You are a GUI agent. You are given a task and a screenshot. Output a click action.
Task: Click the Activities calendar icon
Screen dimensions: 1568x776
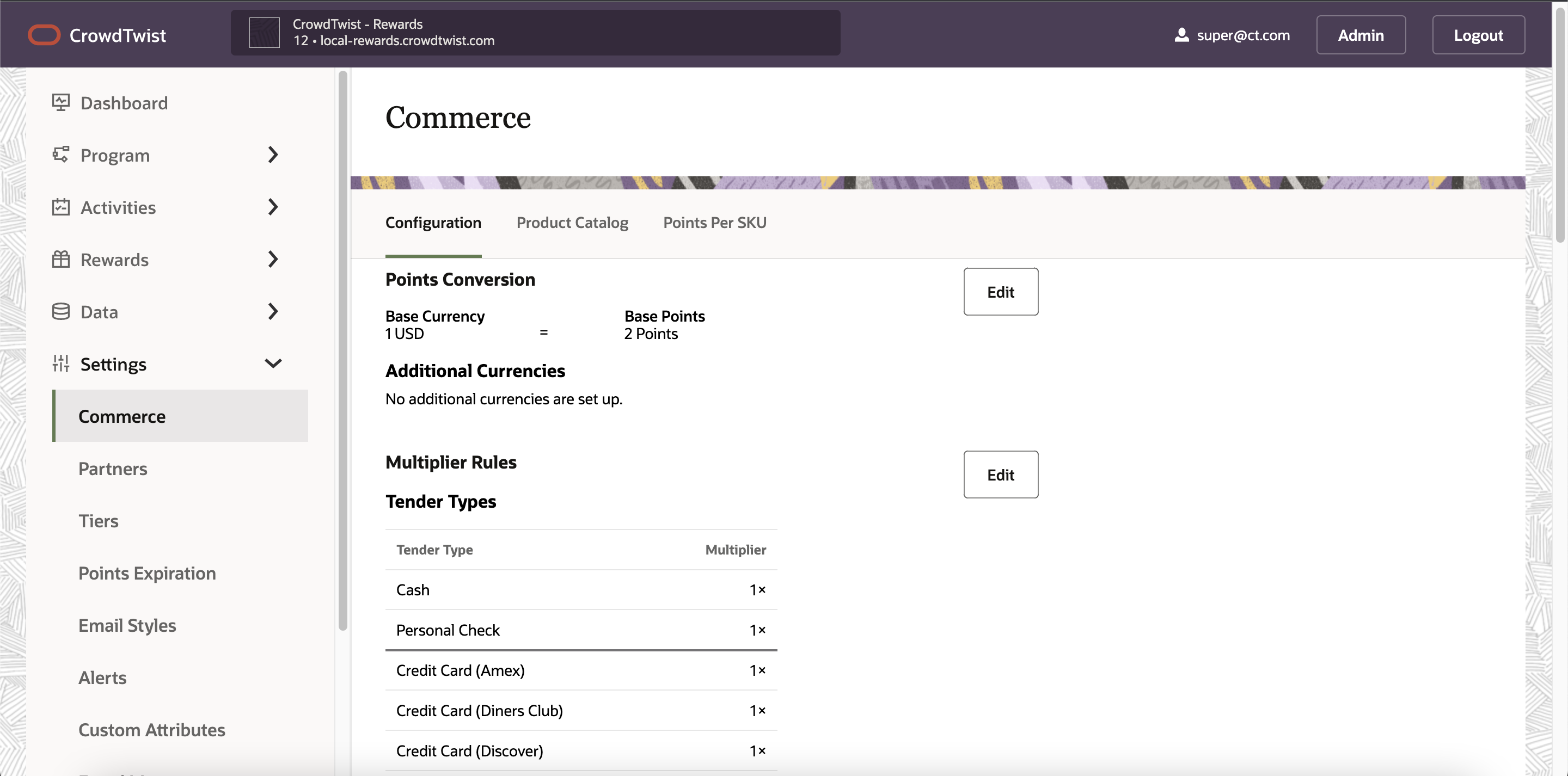(x=60, y=207)
